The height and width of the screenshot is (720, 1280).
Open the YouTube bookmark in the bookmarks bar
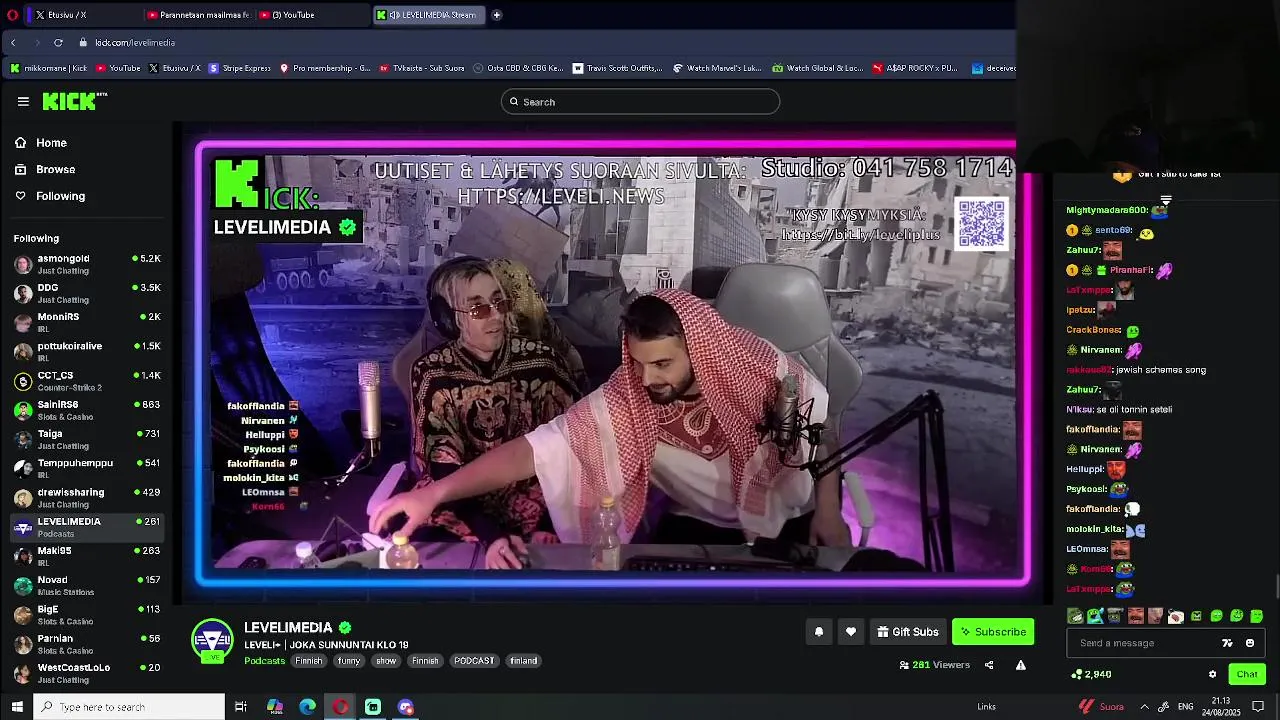[x=118, y=68]
